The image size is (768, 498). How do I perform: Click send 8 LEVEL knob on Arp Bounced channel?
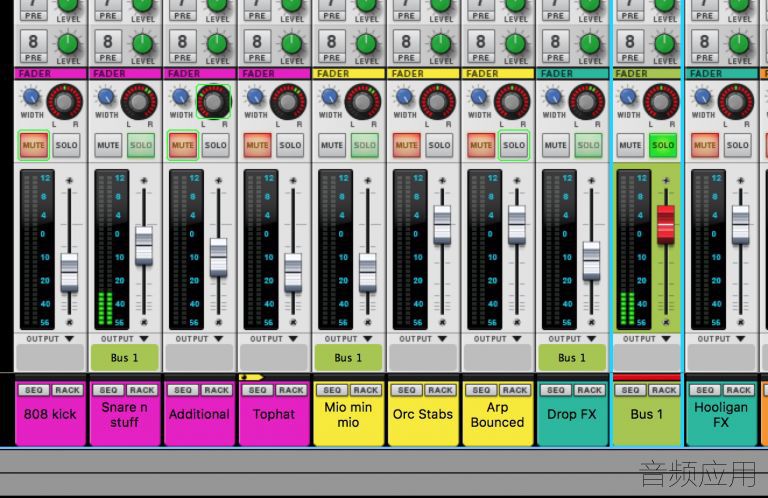[516, 44]
